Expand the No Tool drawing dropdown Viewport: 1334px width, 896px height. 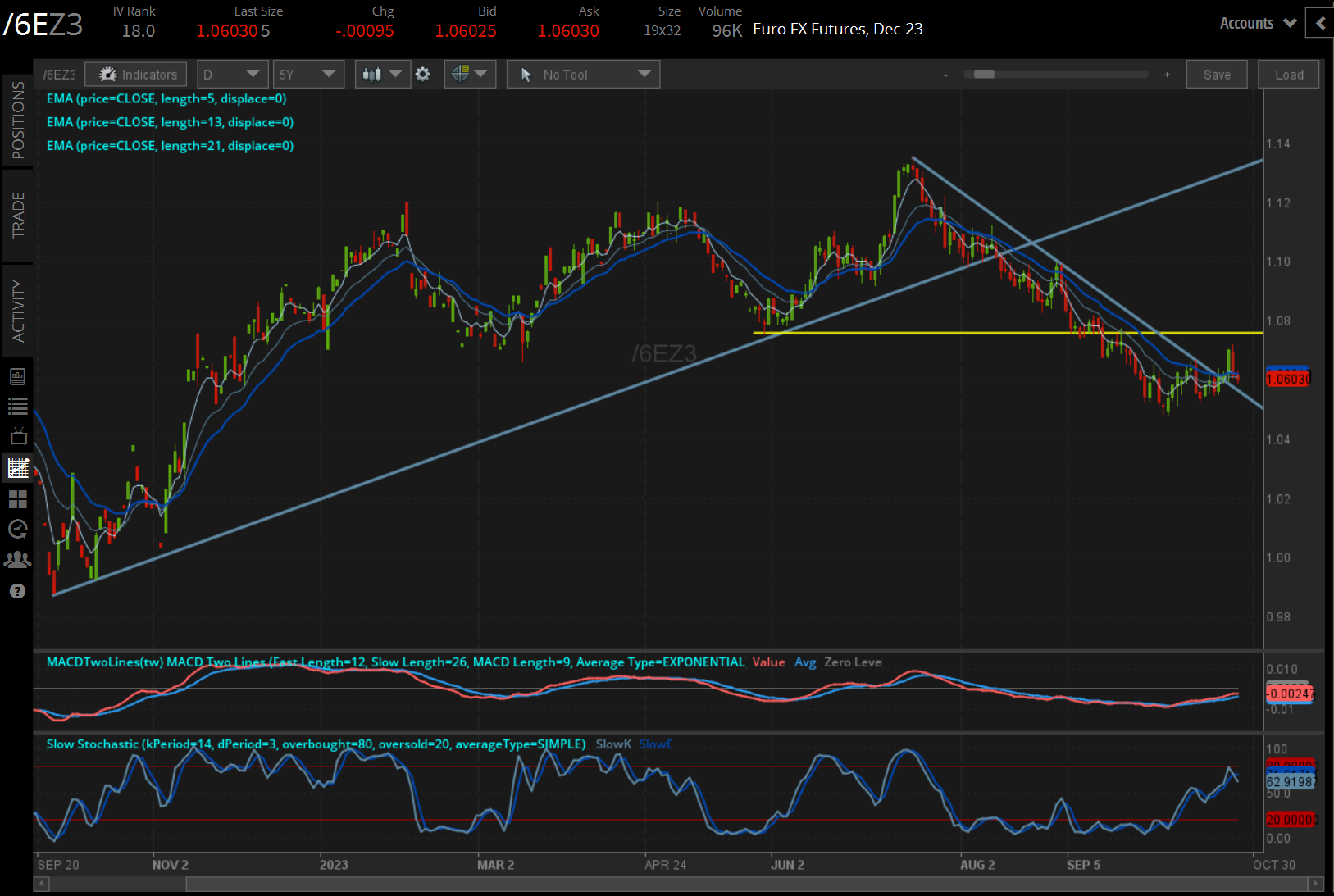[583, 75]
